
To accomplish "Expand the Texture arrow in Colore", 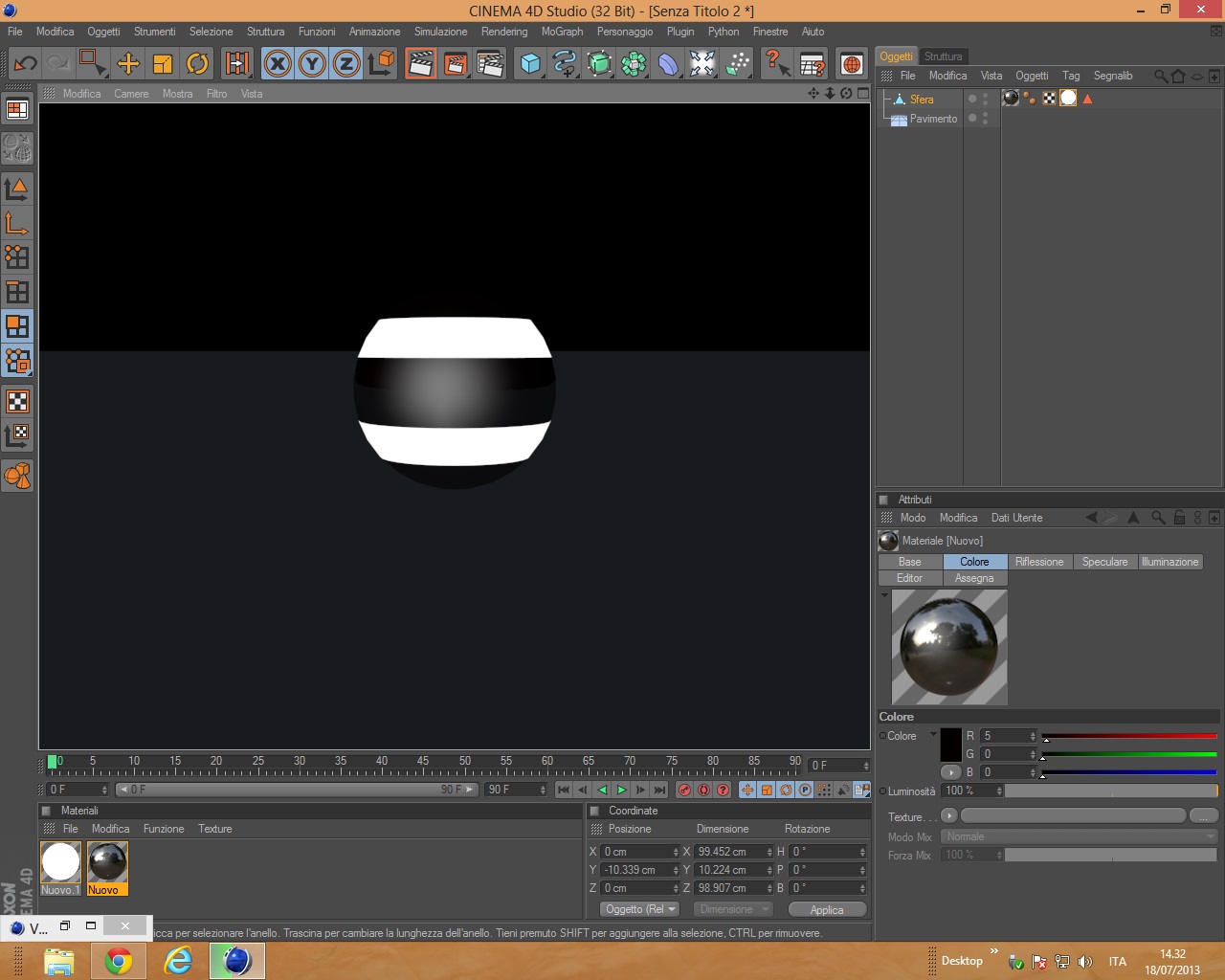I will coord(948,815).
